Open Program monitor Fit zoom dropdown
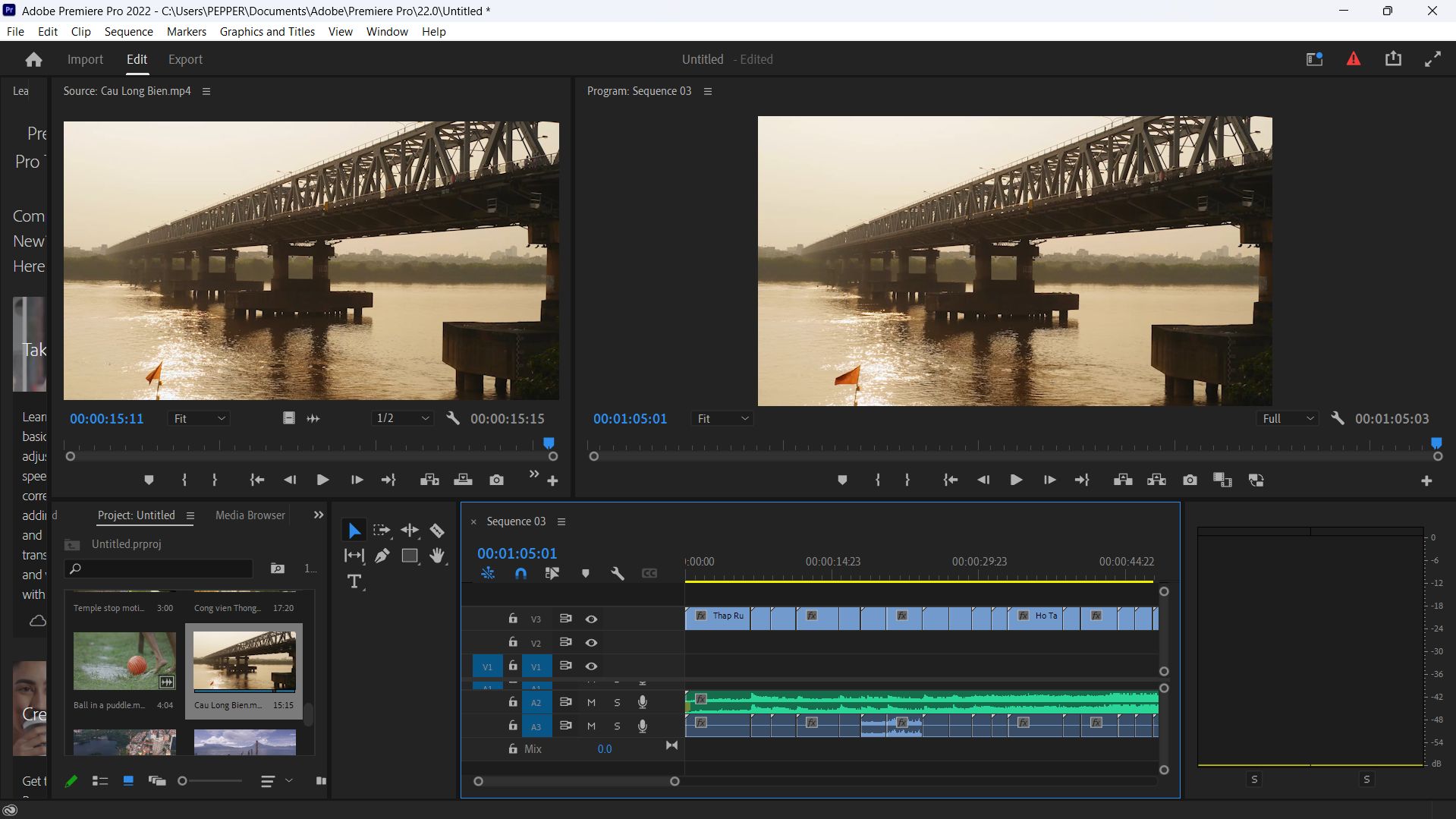The image size is (1456, 819). (x=722, y=418)
